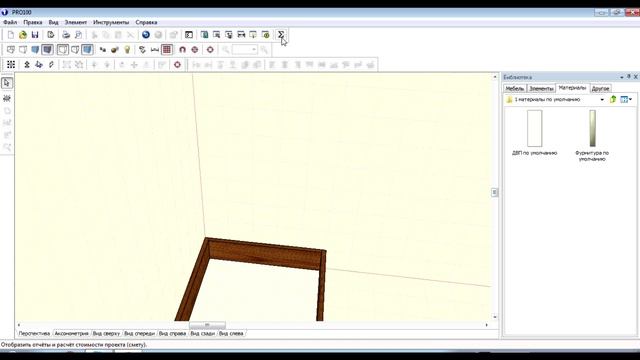Switch to the Вид сзади tab

[202, 333]
